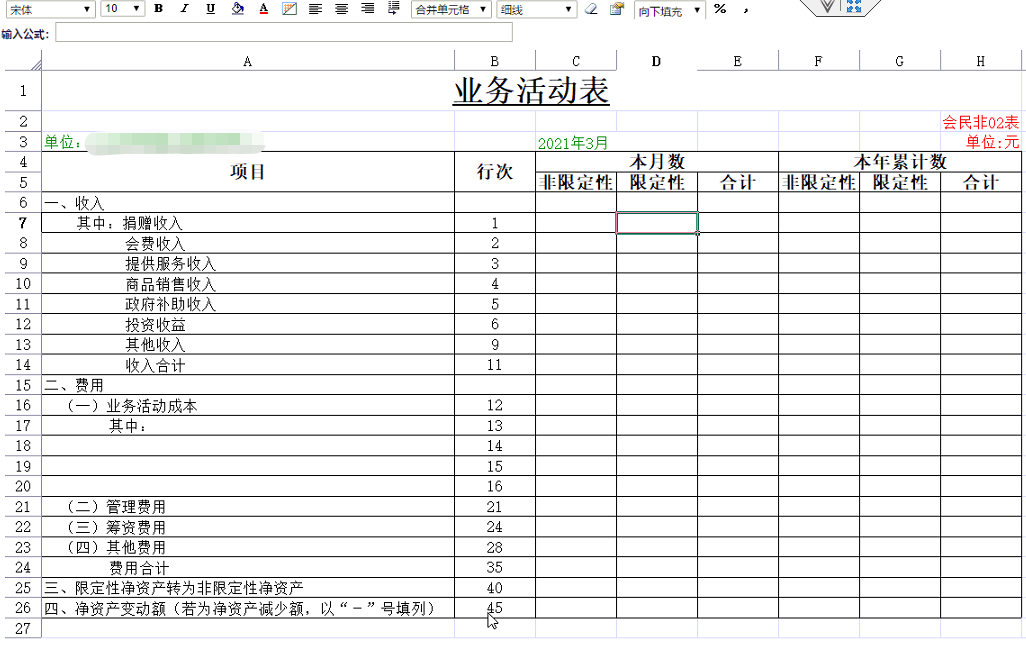This screenshot has height=645, width=1026.
Task: Click the 一、收入 cell
Action: (247, 203)
